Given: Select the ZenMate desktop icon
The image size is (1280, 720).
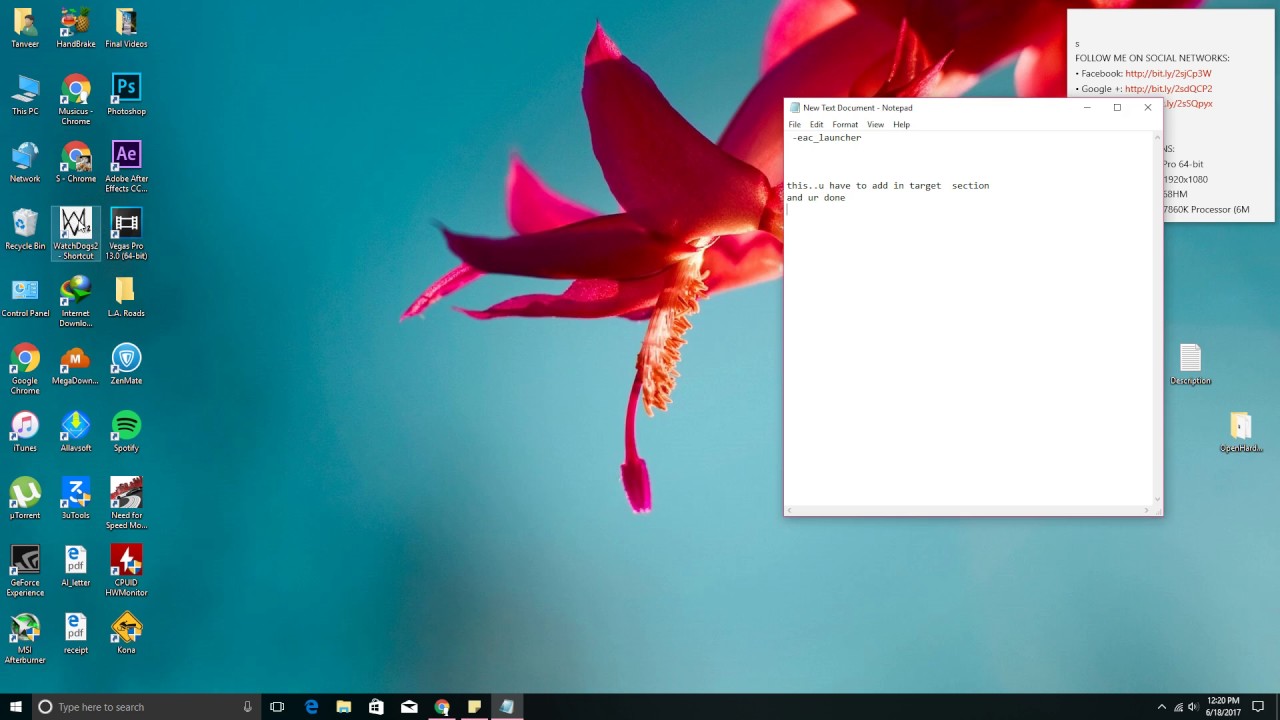Looking at the screenshot, I should coord(126,364).
